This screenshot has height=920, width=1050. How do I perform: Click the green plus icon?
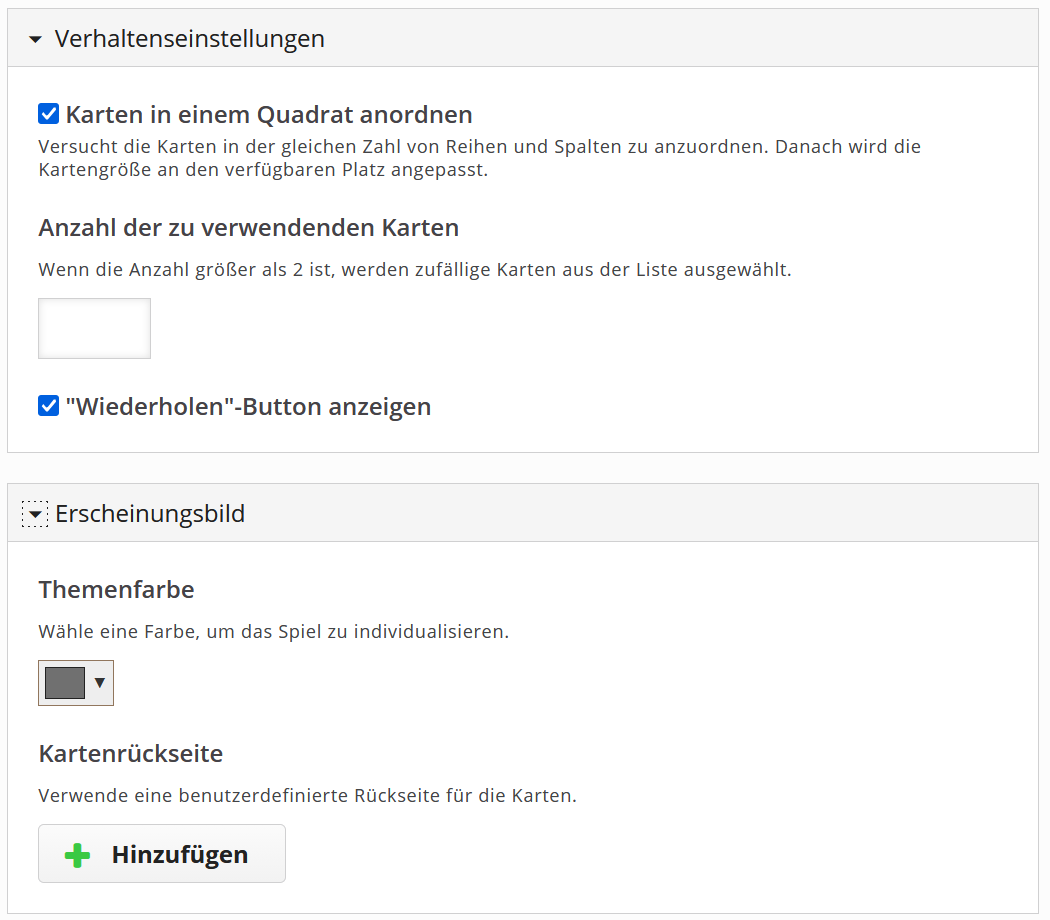point(77,855)
